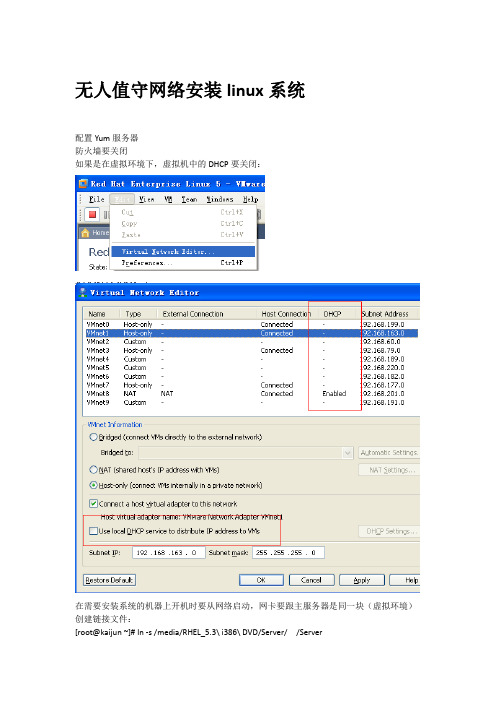The width and height of the screenshot is (496, 702).
Task: Click the NAT Settings button
Action: click(389, 470)
